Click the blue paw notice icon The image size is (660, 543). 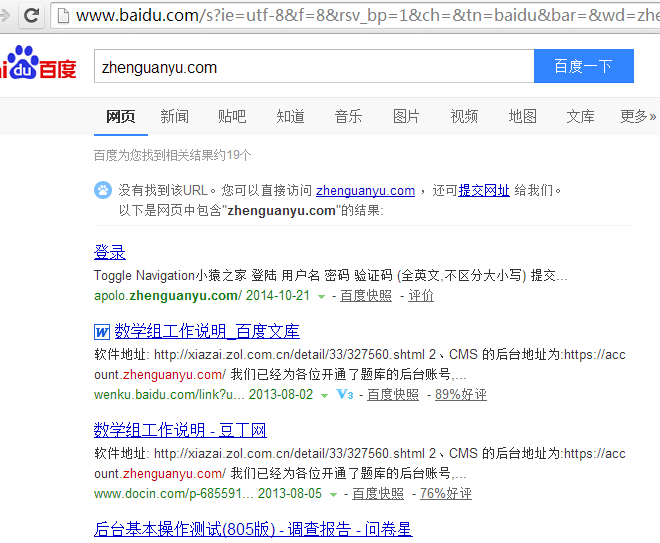[103, 190]
